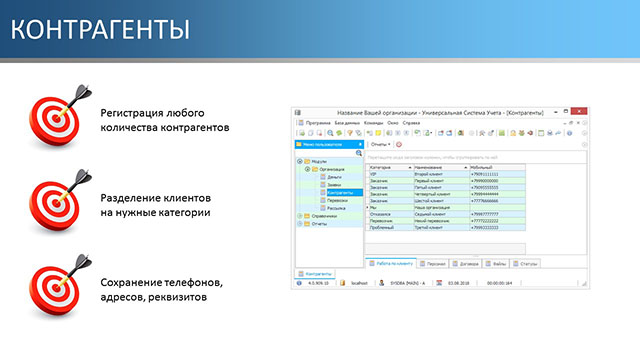Click the user icon beside SYSDBA in the status bar

coord(382,283)
